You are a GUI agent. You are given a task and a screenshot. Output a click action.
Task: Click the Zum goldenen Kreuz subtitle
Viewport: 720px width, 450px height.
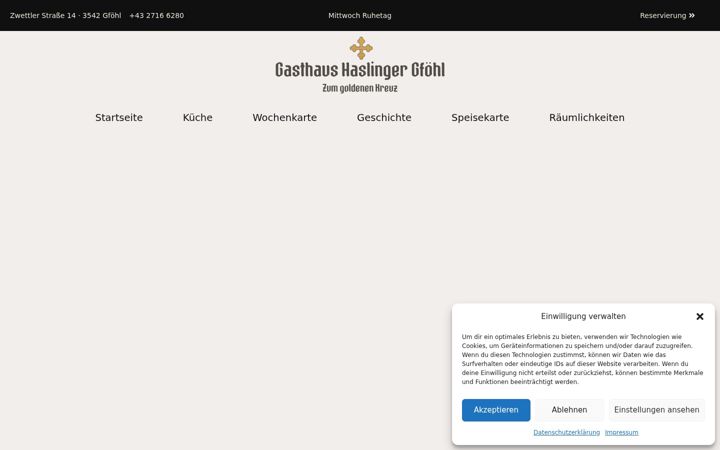[x=360, y=88]
